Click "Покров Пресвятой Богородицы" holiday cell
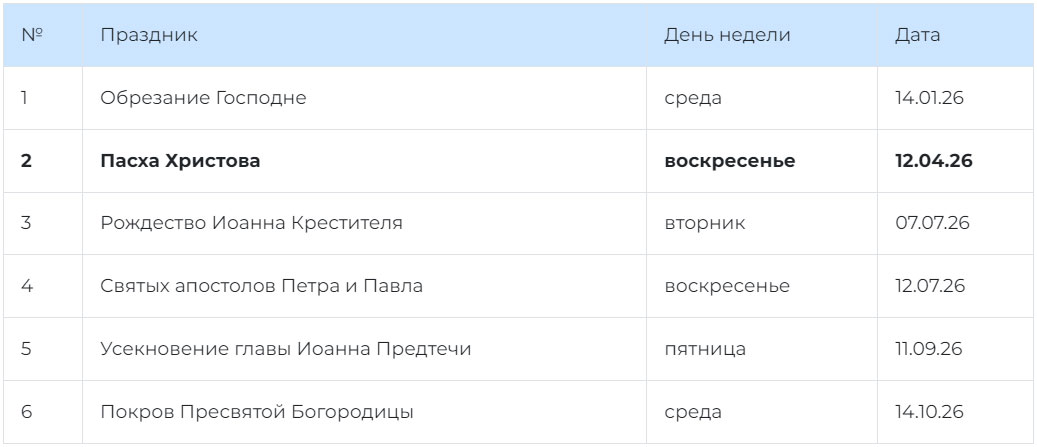The height and width of the screenshot is (447, 1037). [x=257, y=412]
